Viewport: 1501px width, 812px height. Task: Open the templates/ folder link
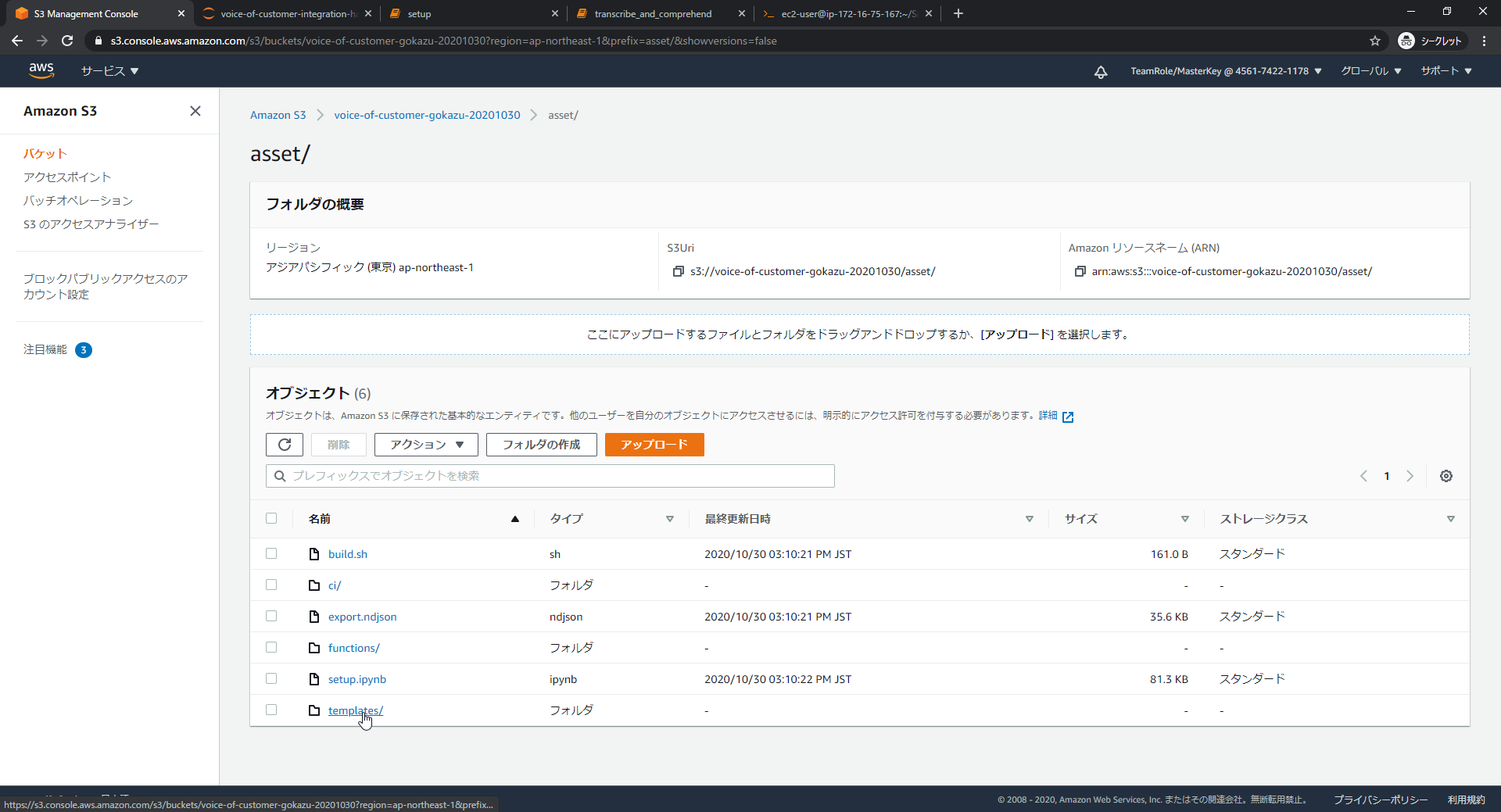[x=356, y=710]
